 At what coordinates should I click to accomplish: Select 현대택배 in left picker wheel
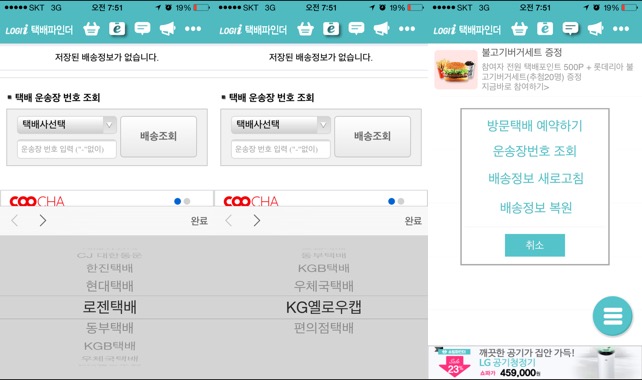click(110, 286)
